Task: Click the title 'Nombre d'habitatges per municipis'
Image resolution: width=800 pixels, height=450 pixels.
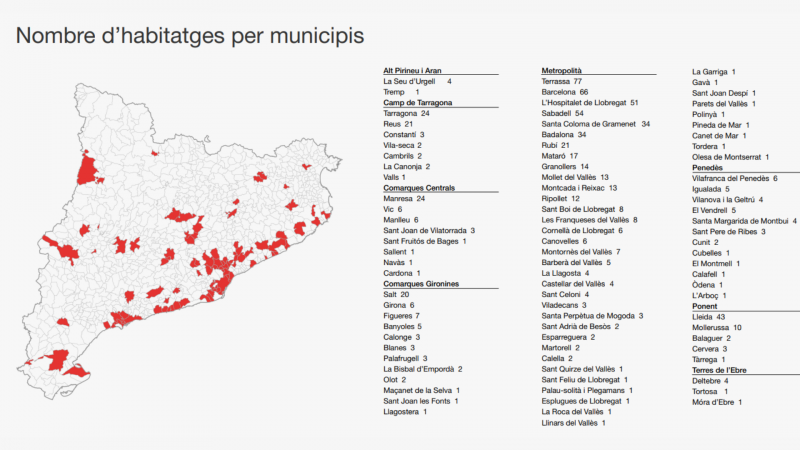Action: tap(190, 36)
